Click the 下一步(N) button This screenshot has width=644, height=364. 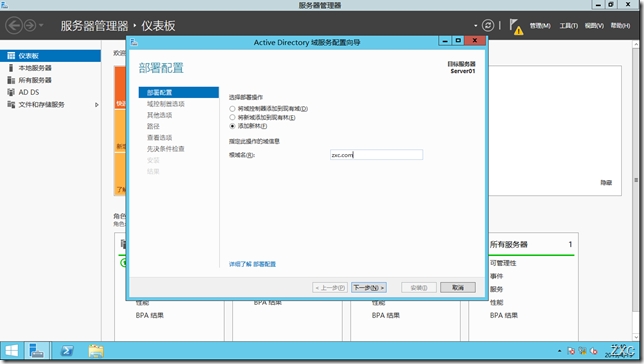[x=369, y=288]
